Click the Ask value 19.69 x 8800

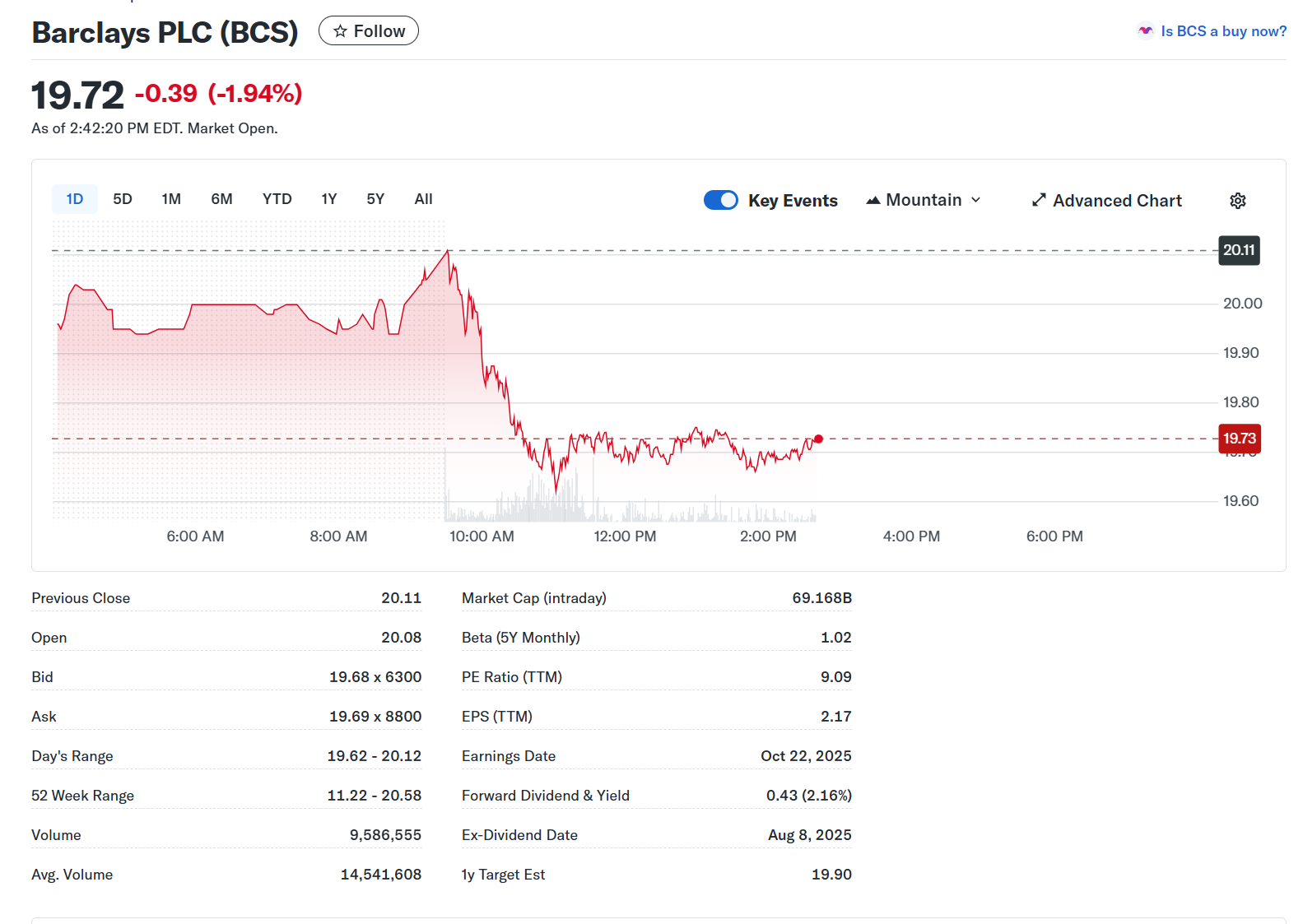click(375, 717)
